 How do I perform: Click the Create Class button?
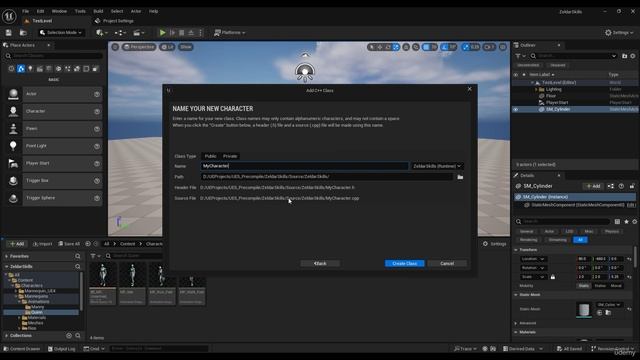[x=404, y=263]
